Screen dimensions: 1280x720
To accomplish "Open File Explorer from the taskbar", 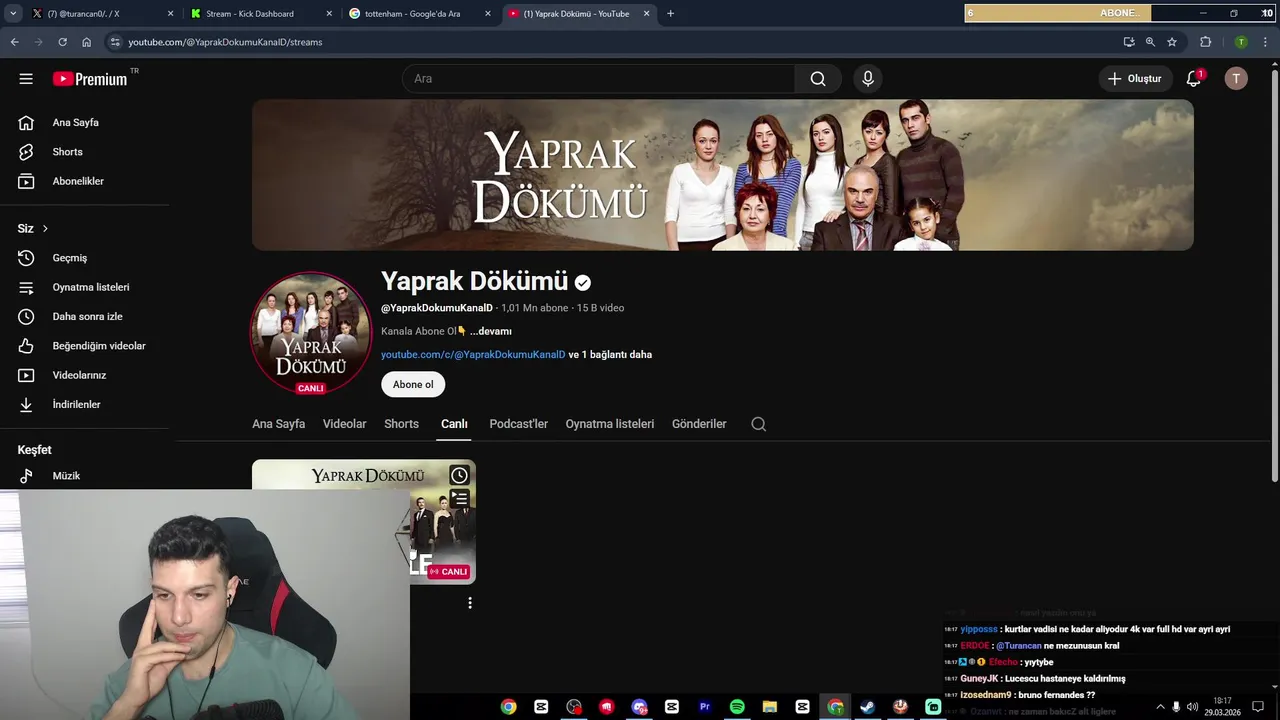I will 769,707.
